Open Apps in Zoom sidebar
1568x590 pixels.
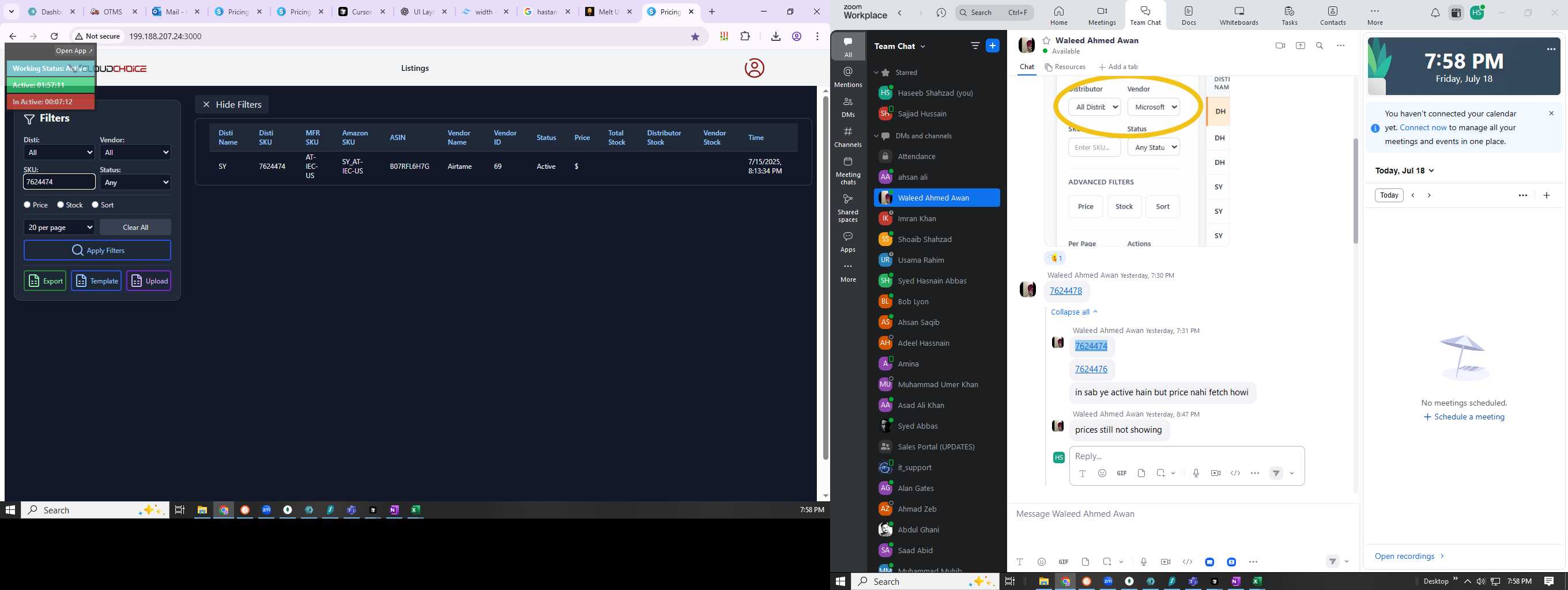(848, 241)
